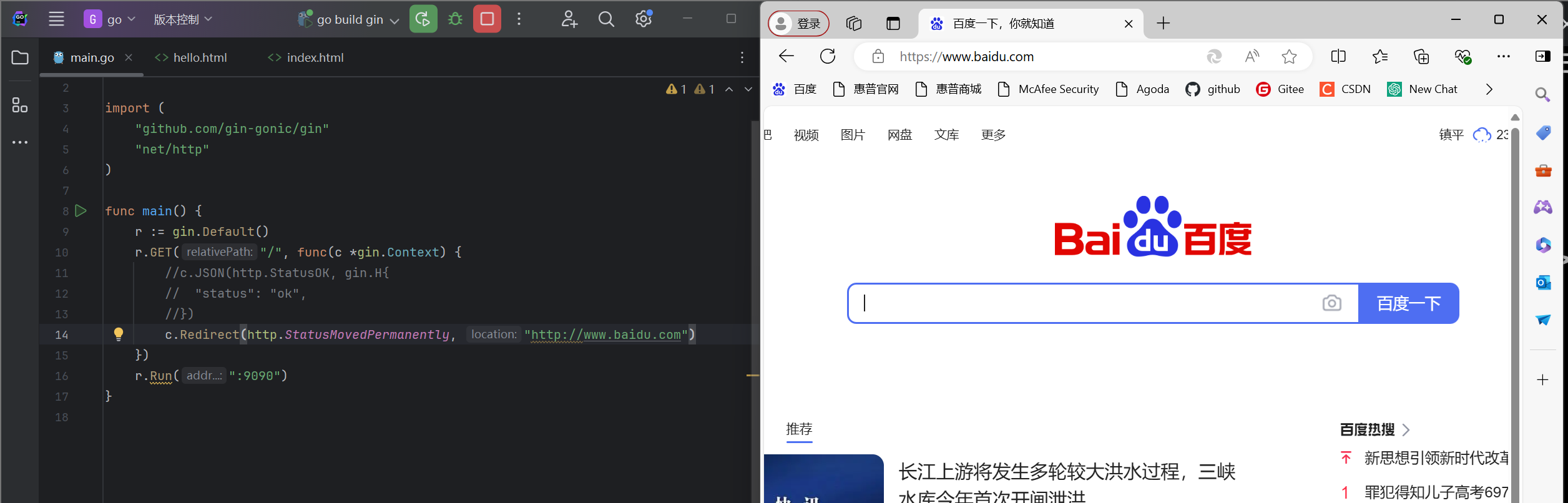Toggle the Edge sidebar panel button
This screenshot has width=1568, height=503.
tap(1542, 56)
